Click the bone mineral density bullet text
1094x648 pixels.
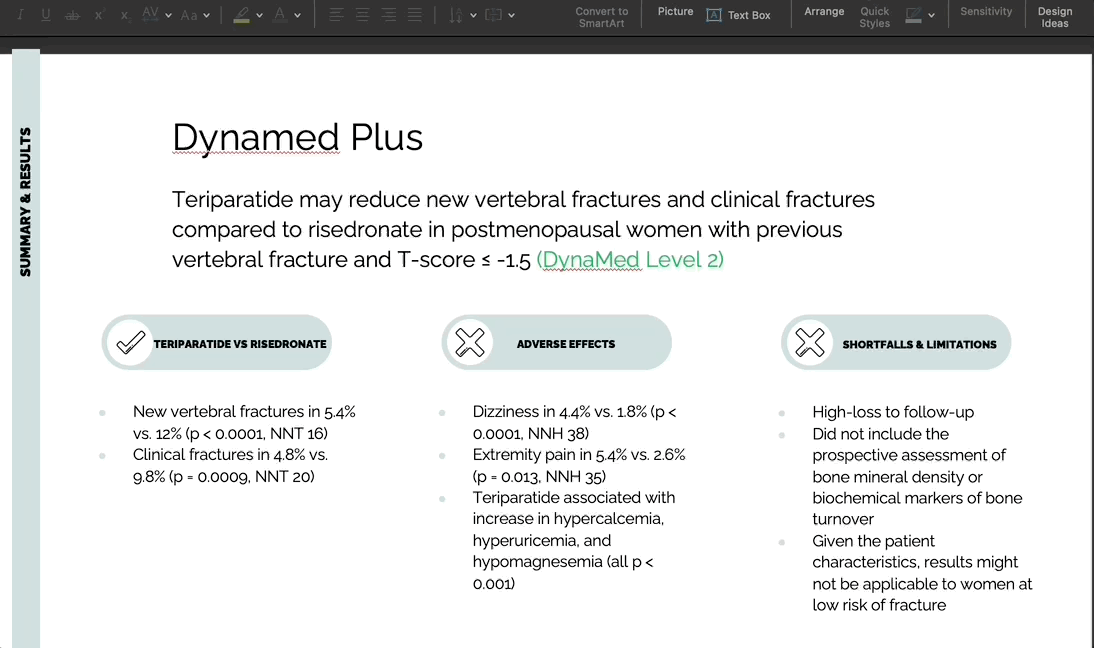(x=917, y=476)
